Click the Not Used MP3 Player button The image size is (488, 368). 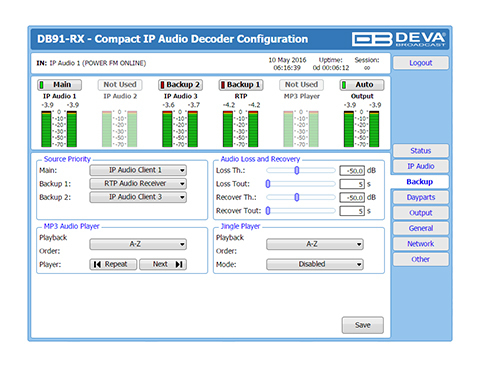301,85
